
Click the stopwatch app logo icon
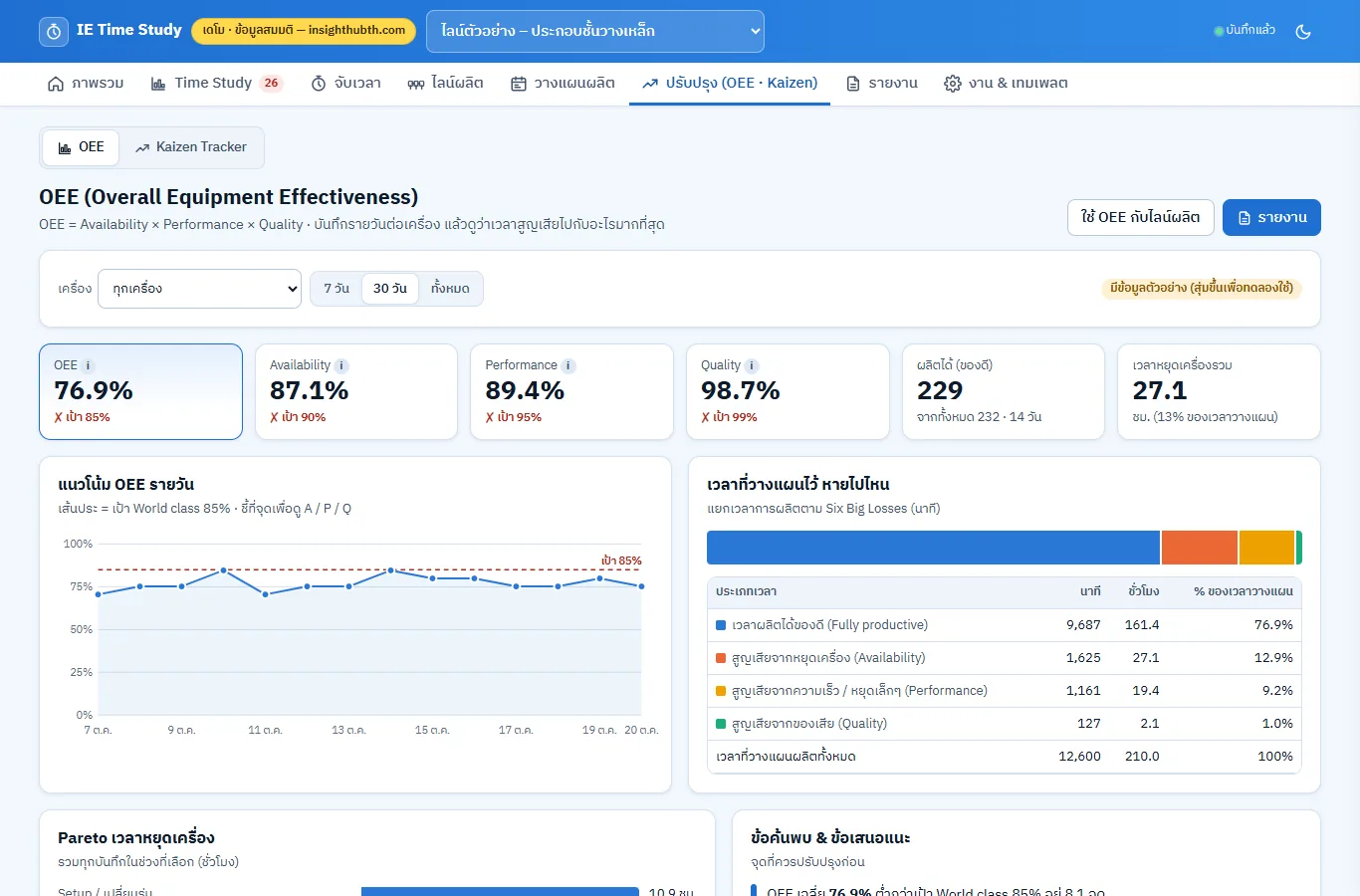[54, 31]
